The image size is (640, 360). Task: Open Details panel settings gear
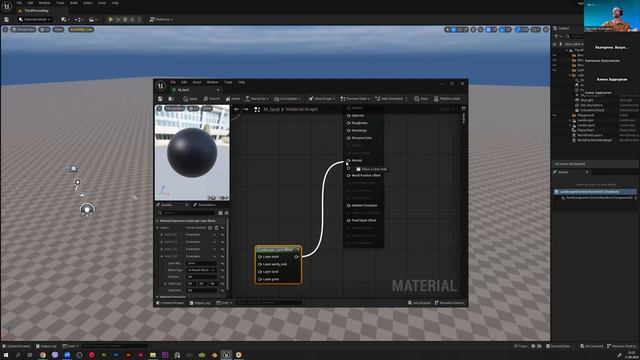227,213
